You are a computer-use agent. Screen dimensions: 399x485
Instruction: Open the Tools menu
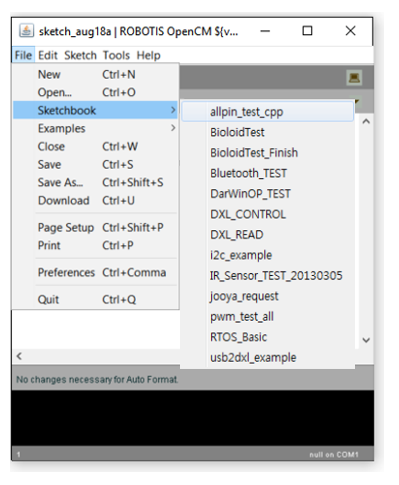pyautogui.click(x=116, y=55)
